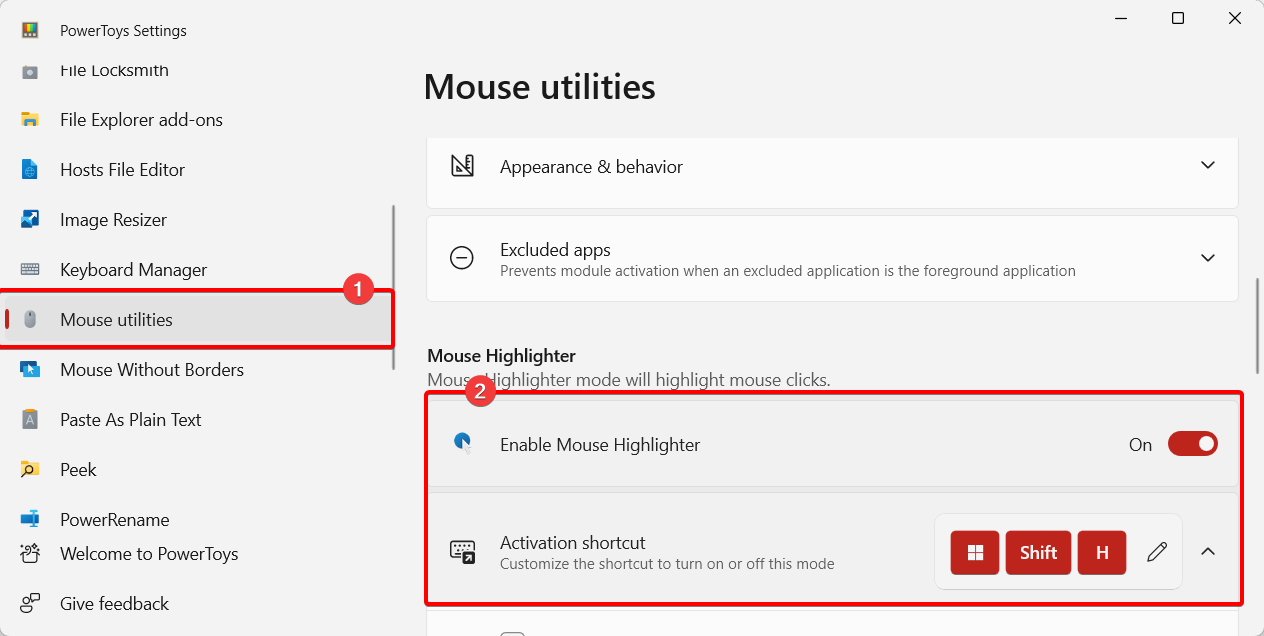Click the sidebar navigation scrollbar
1264x636 pixels.
(x=394, y=288)
